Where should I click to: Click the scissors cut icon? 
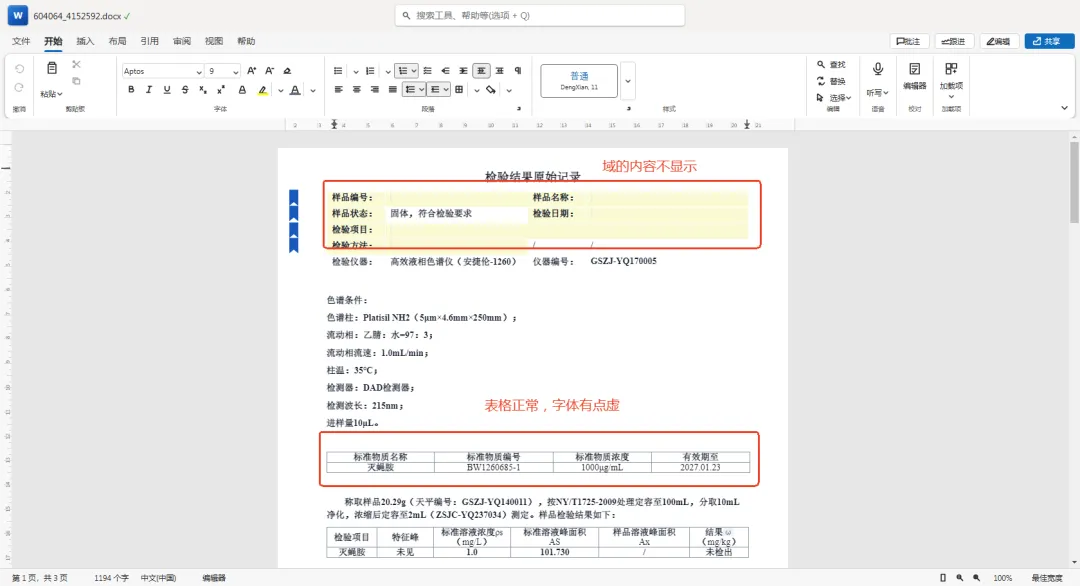coord(76,64)
